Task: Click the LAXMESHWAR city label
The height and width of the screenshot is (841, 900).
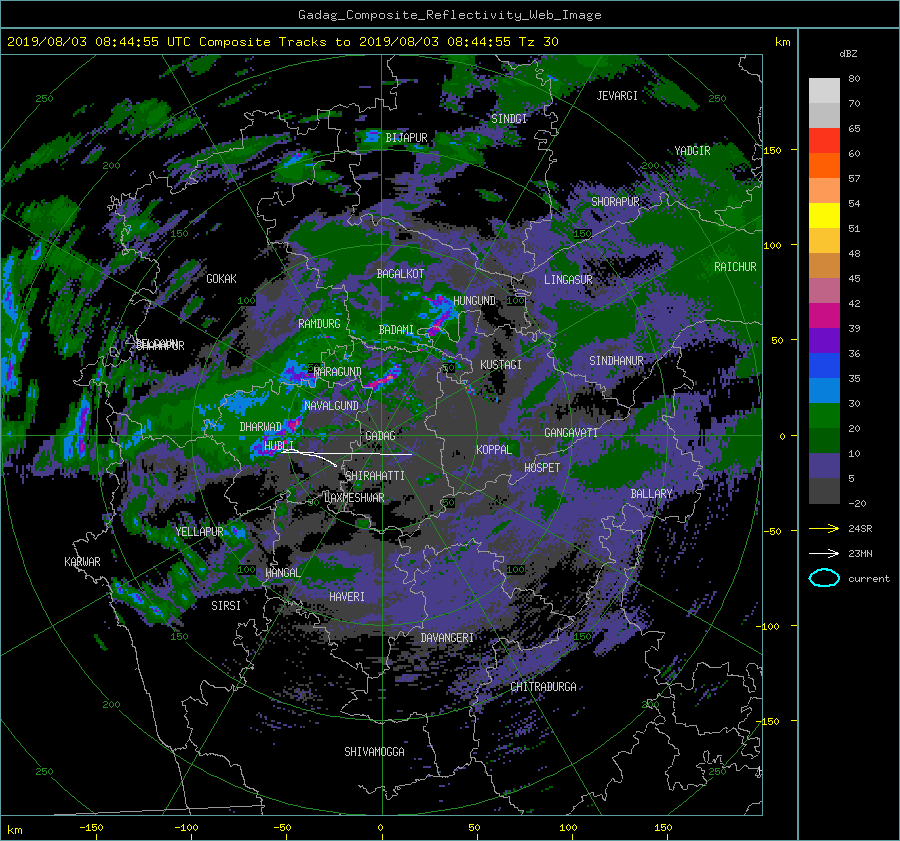Action: pos(354,498)
